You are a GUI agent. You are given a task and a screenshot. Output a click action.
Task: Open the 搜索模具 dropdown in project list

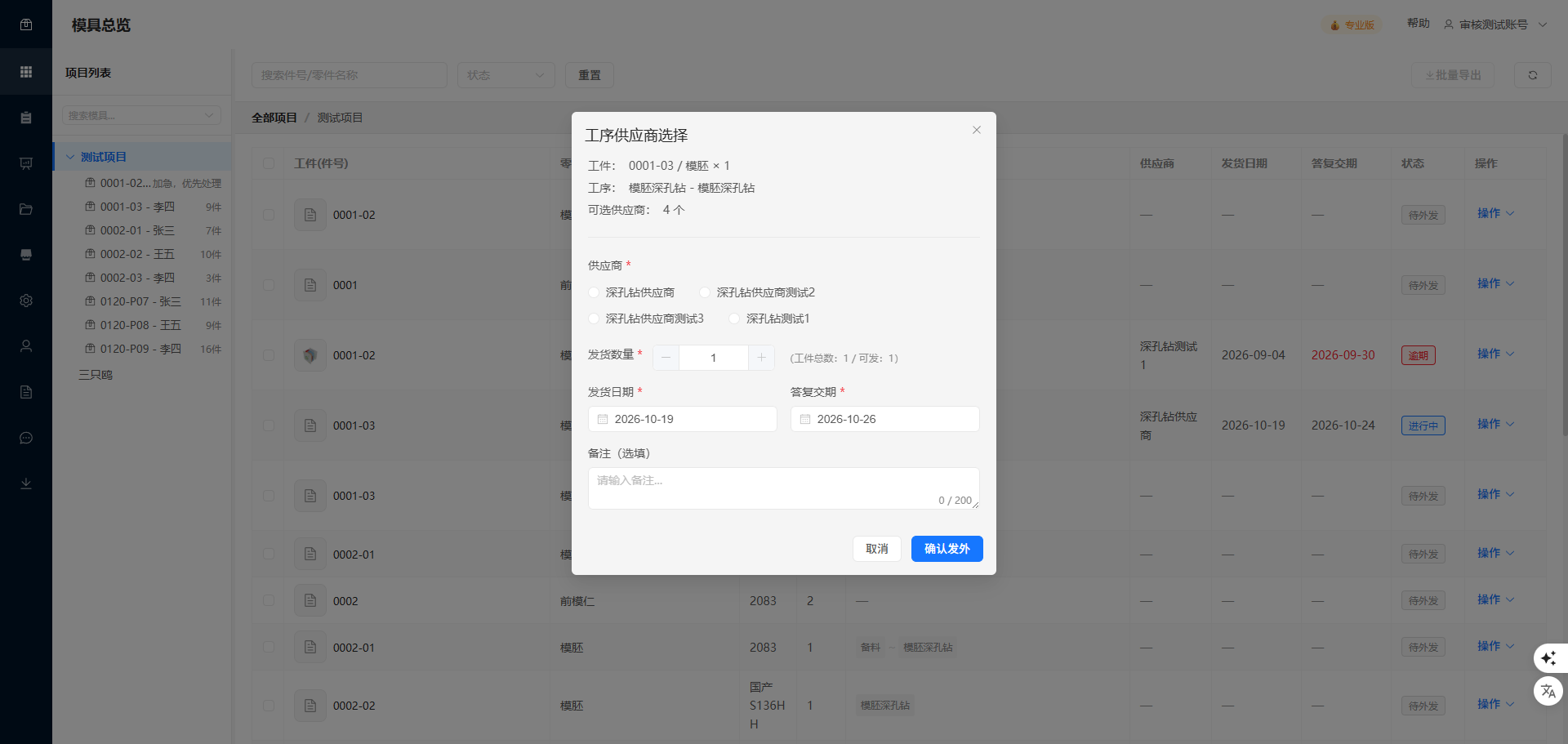point(142,115)
